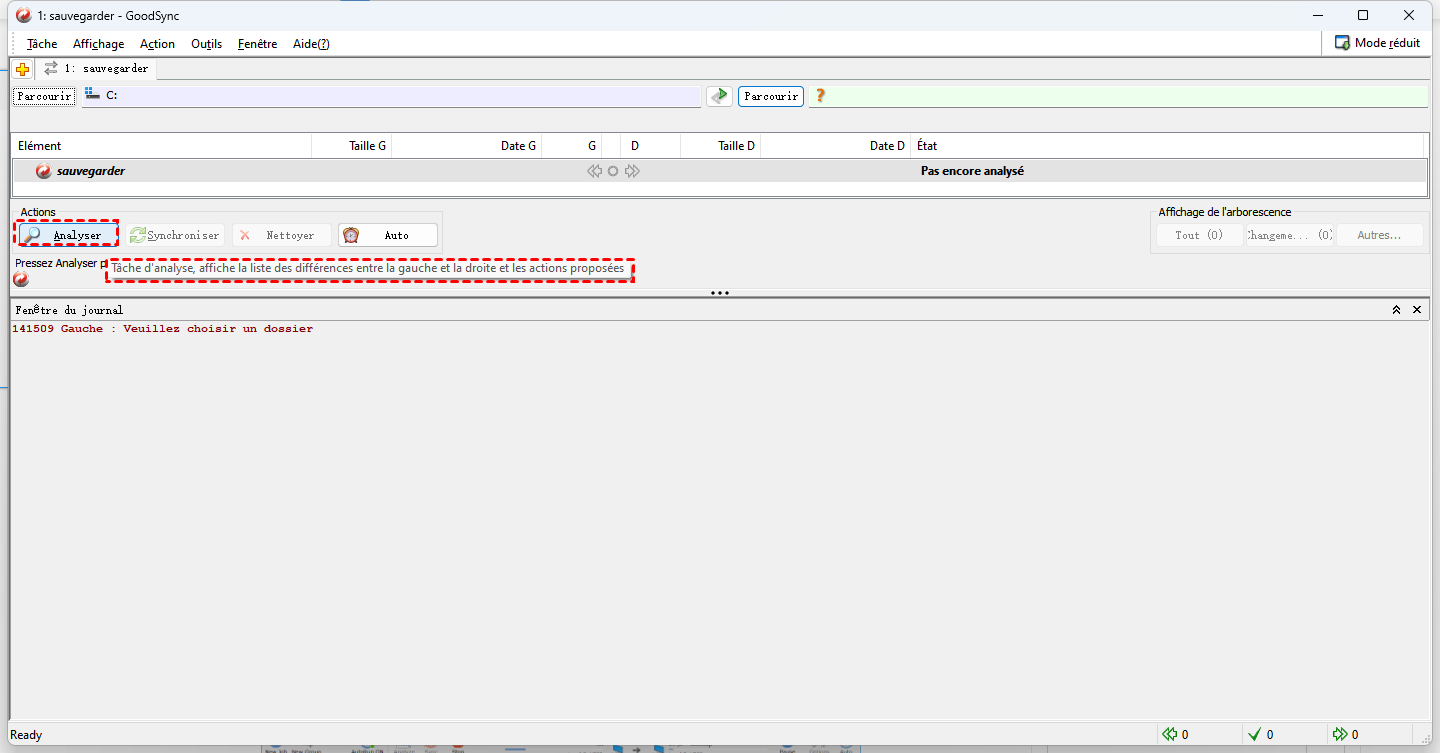
Task: Click the left-arrow counter in the status bar
Action: [1175, 734]
